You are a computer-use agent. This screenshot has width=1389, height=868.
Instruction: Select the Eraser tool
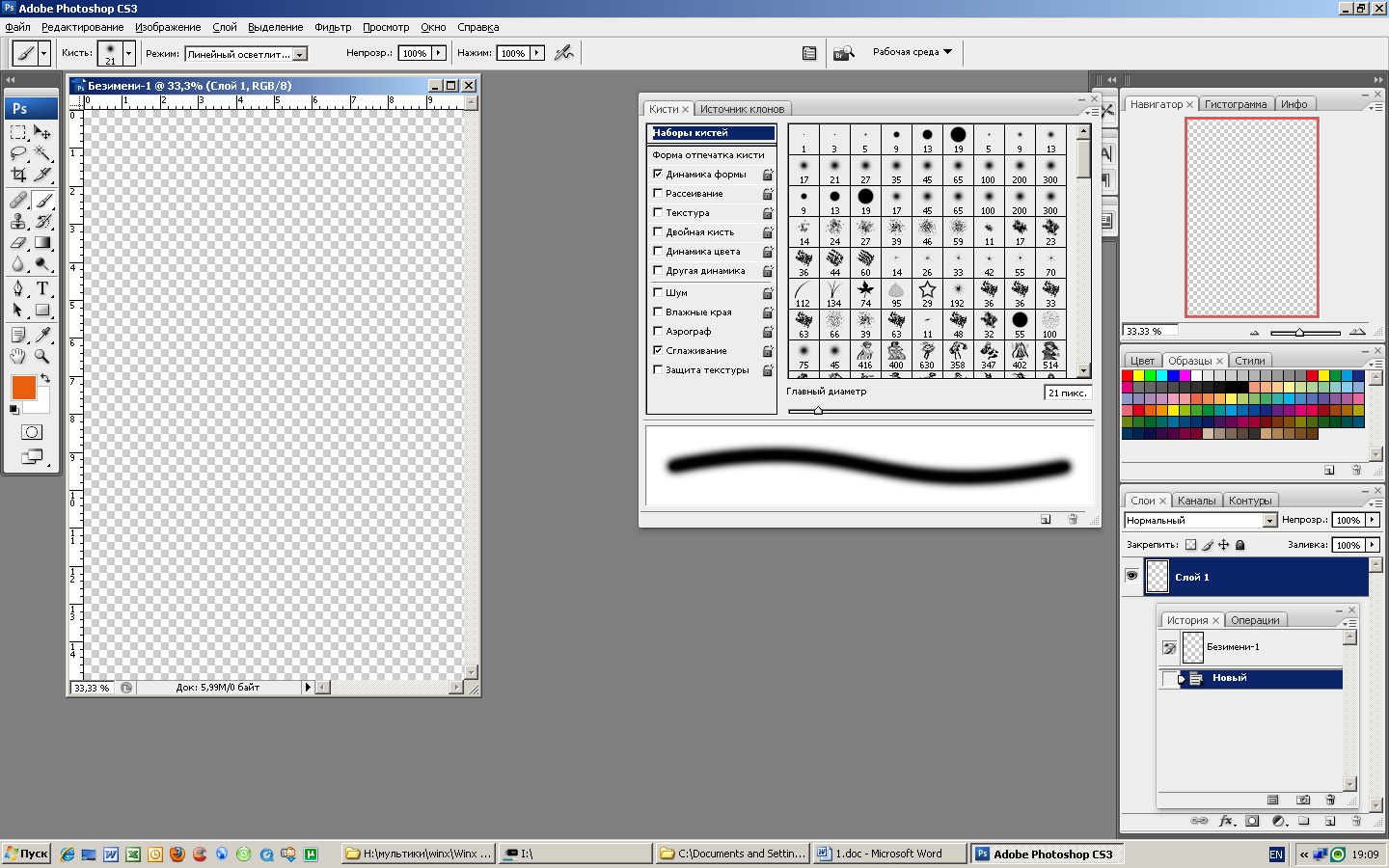(x=18, y=243)
